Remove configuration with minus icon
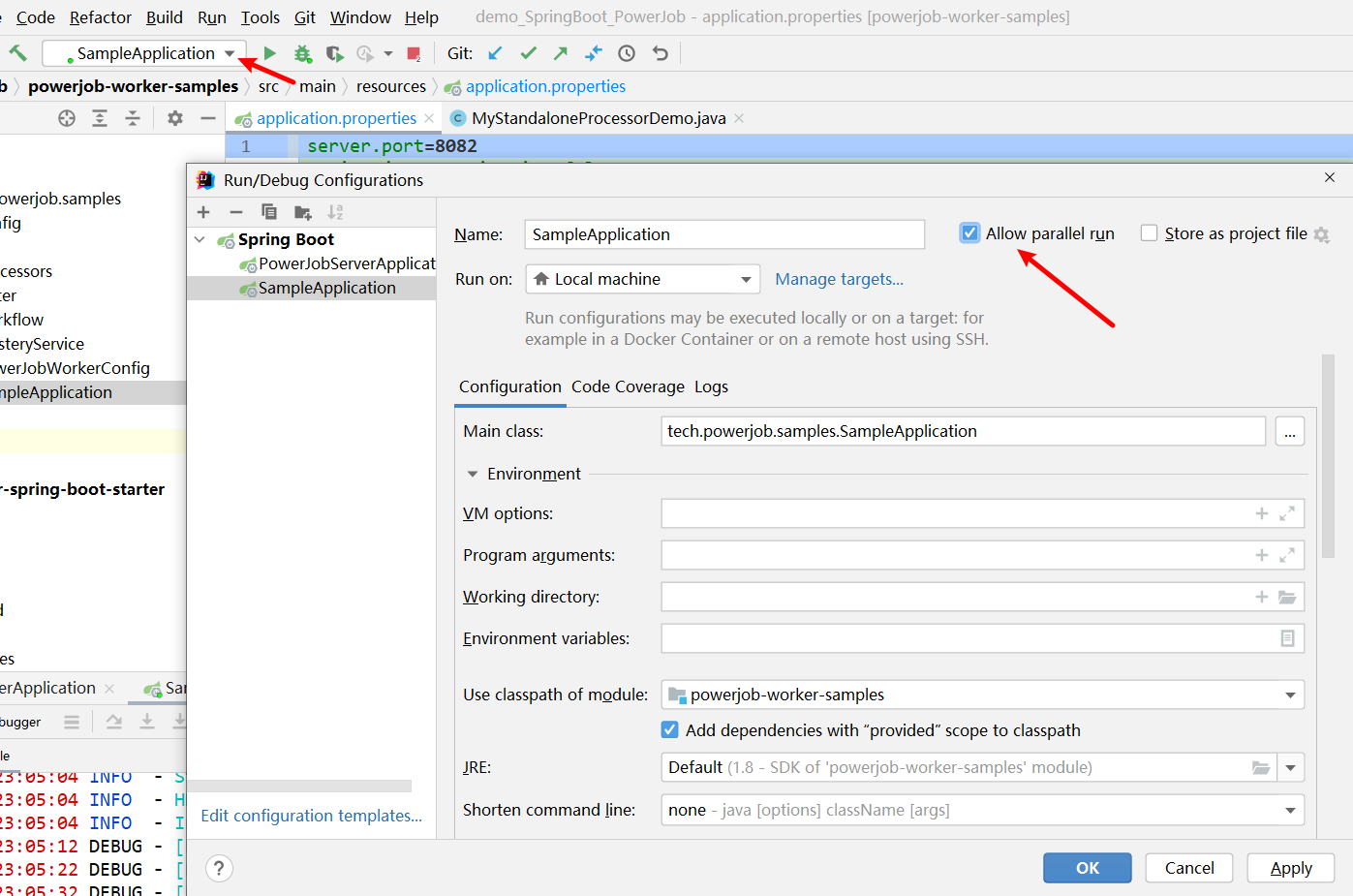Screen dimensions: 1353x896 click(x=236, y=212)
